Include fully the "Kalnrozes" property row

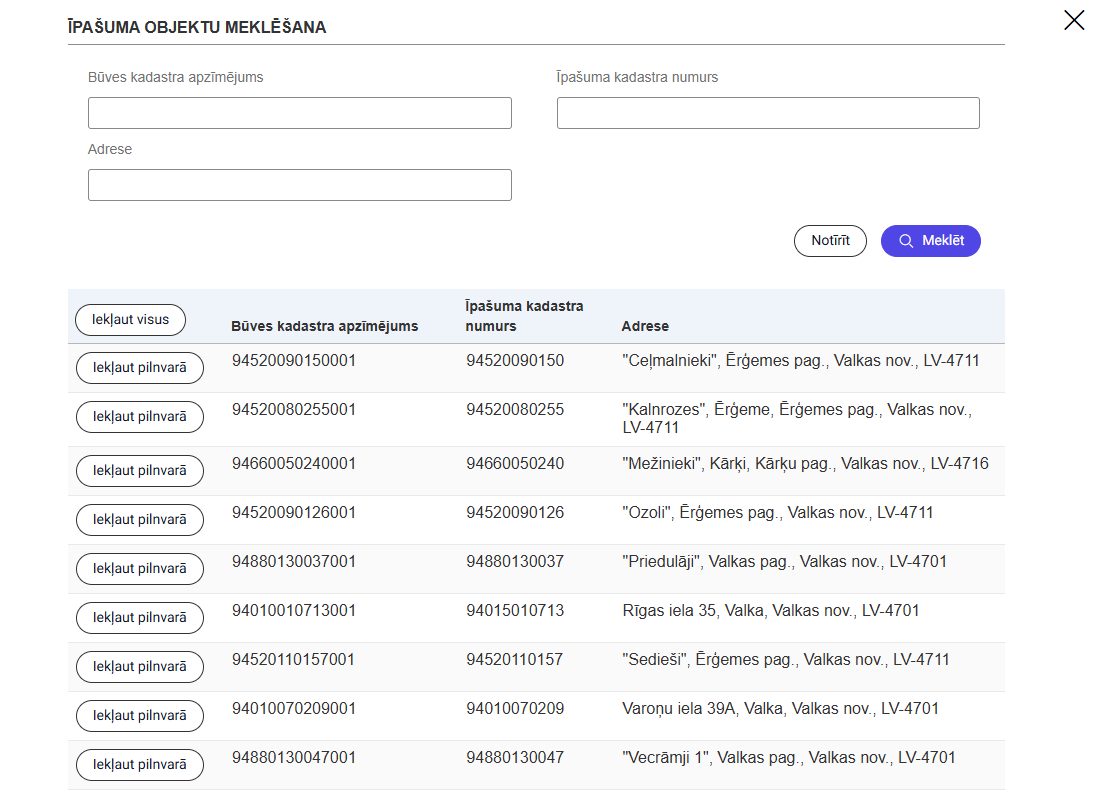[140, 417]
